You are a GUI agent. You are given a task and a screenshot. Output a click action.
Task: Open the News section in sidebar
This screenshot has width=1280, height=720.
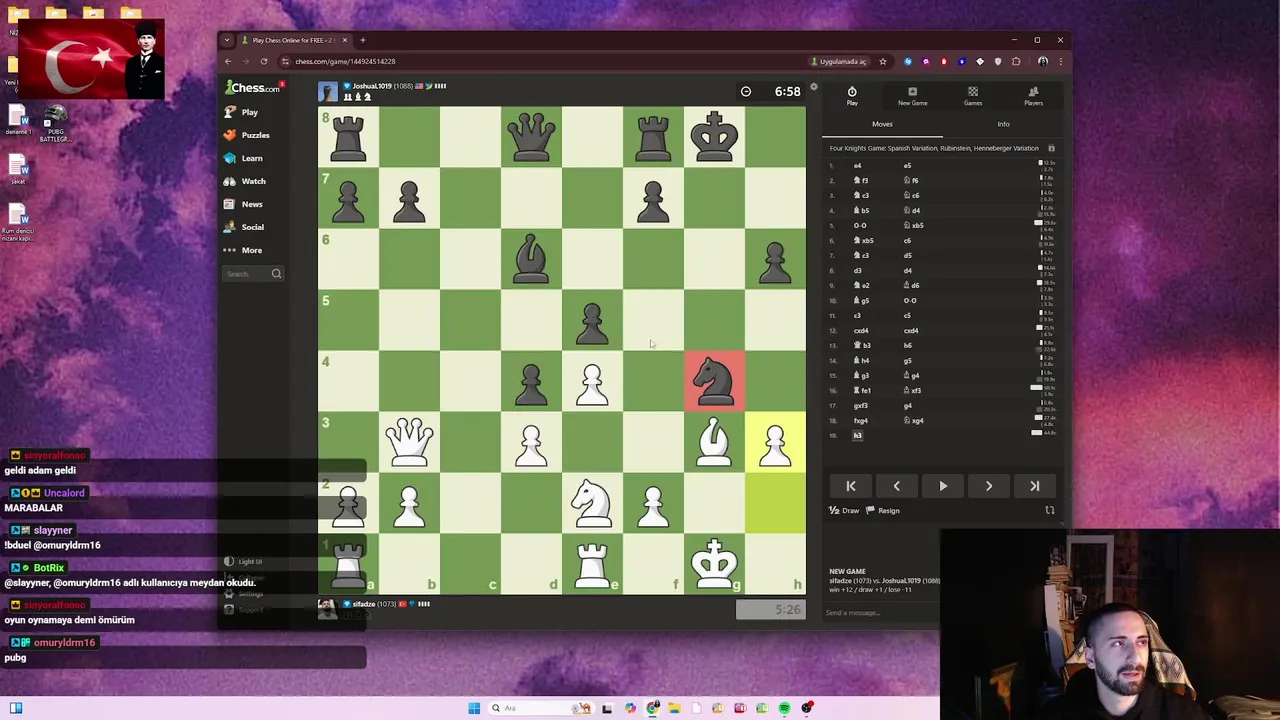[x=243, y=204]
